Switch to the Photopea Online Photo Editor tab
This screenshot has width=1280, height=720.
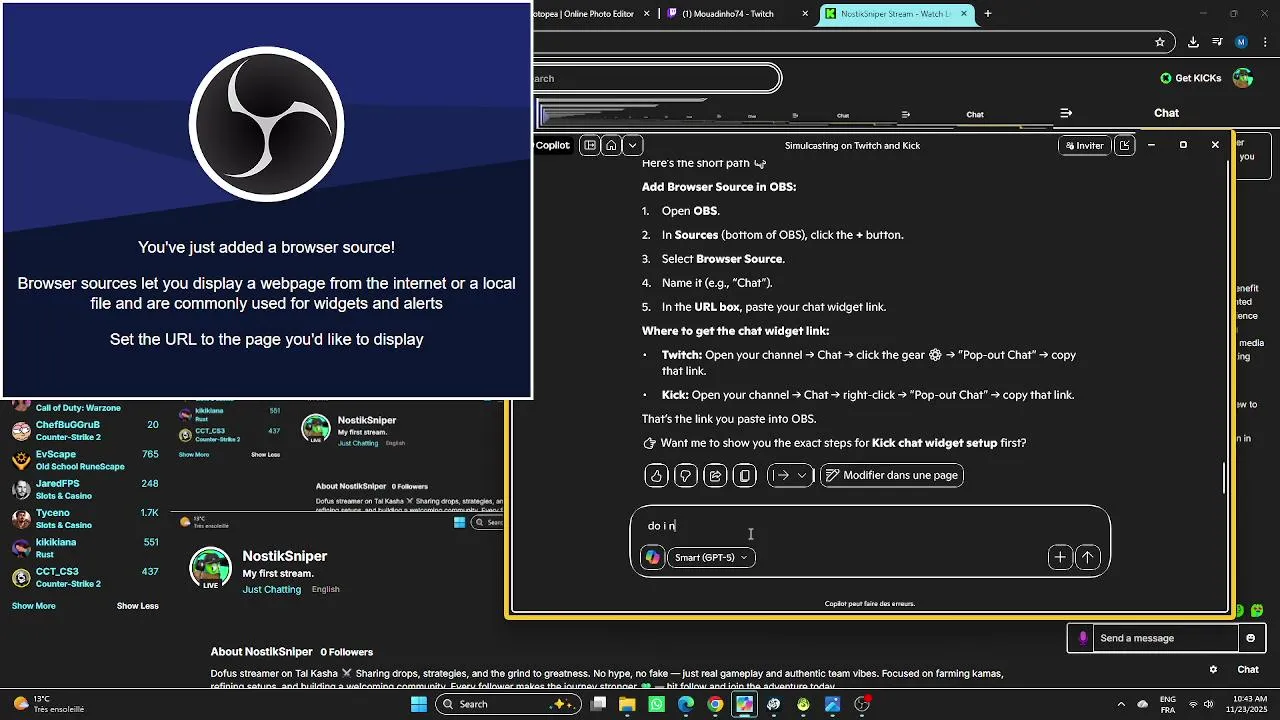coord(590,14)
